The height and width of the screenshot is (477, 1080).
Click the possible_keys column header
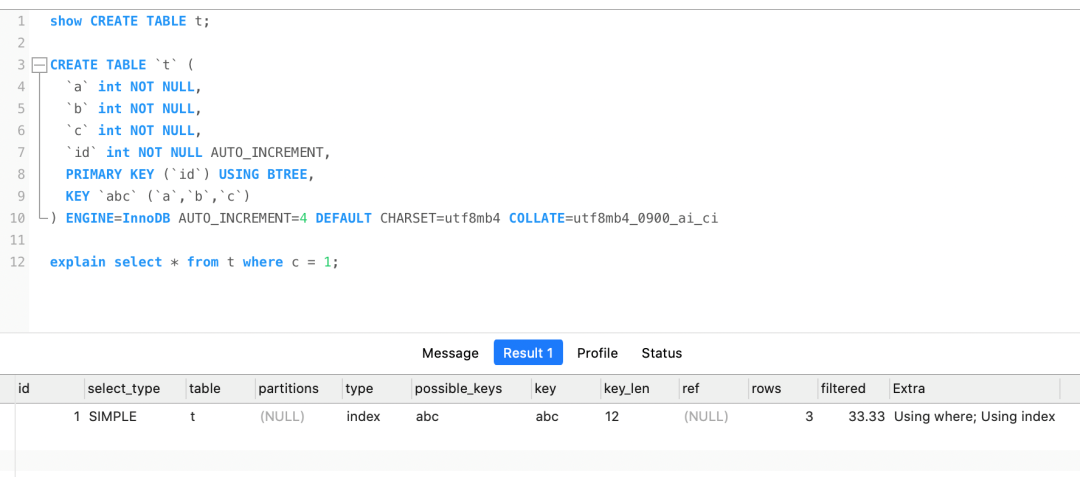point(458,388)
